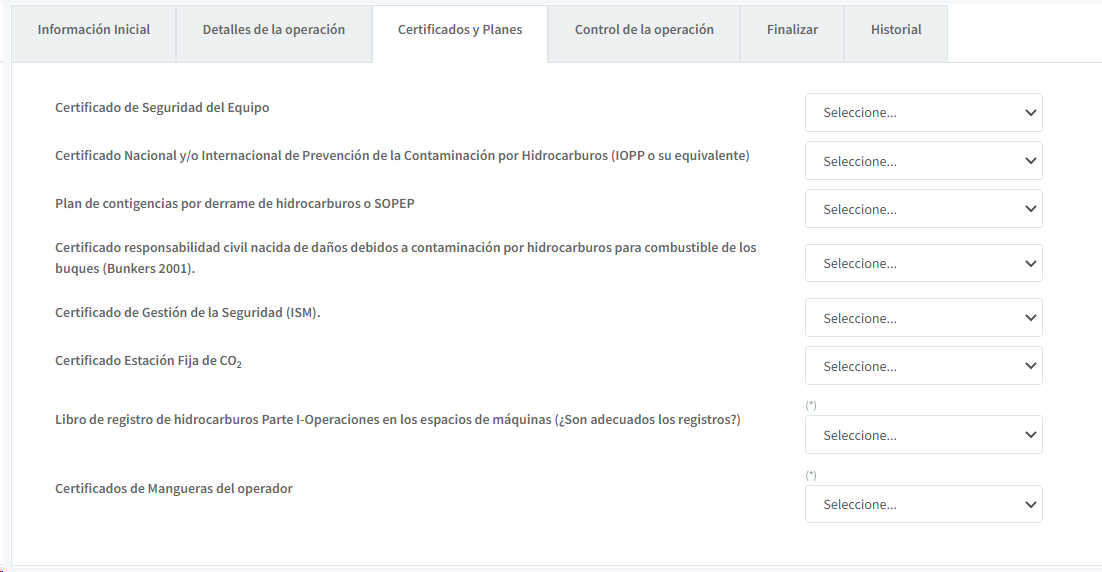
Task: Open the Detalles de la operación tab
Action: tap(273, 30)
